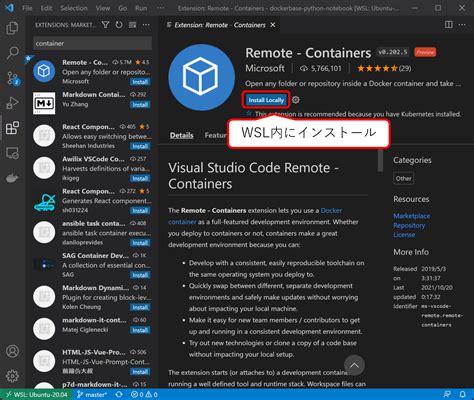The width and height of the screenshot is (474, 400).
Task: Install the HTML-JS-Vue-Pro... extension
Action: (x=140, y=372)
